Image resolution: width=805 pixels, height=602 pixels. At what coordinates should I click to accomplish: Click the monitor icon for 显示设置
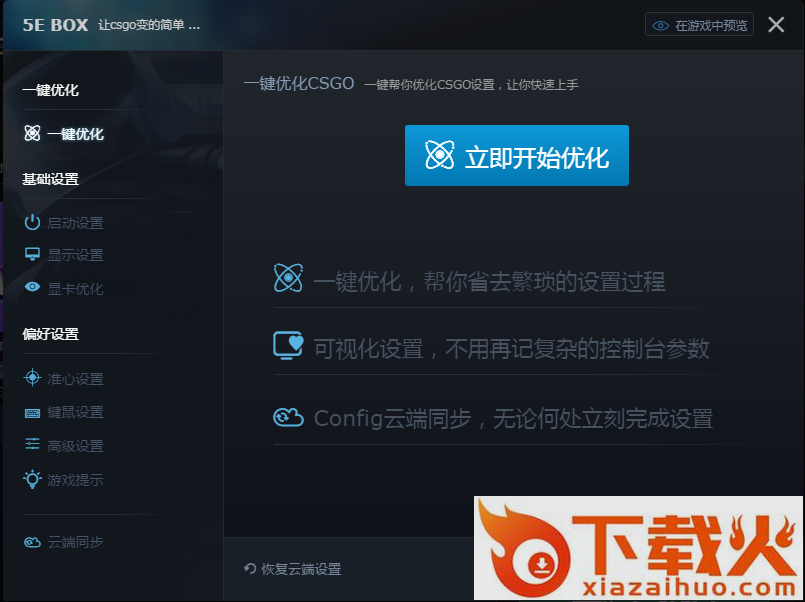pyautogui.click(x=32, y=255)
